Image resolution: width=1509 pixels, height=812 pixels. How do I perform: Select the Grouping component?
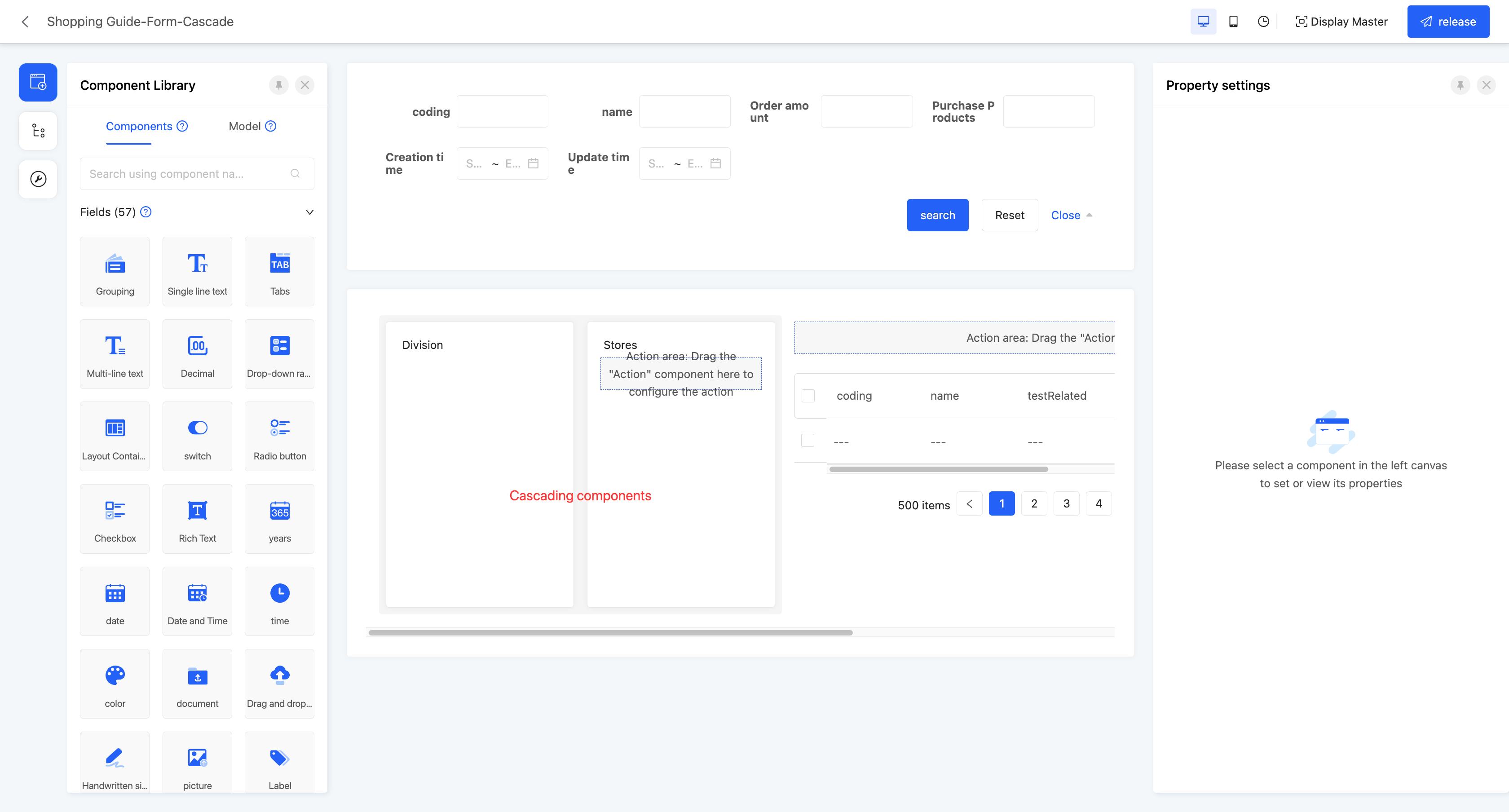tap(114, 271)
